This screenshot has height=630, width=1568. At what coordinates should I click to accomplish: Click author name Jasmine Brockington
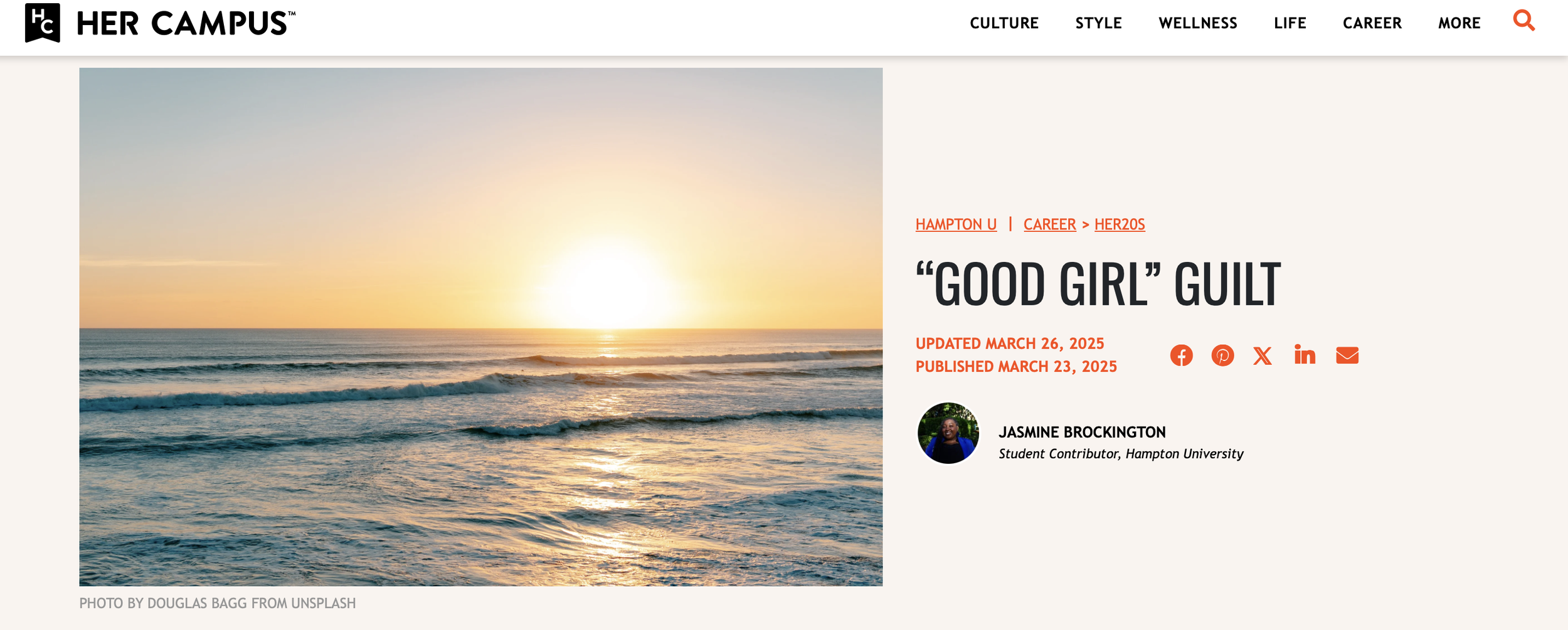pos(1082,432)
